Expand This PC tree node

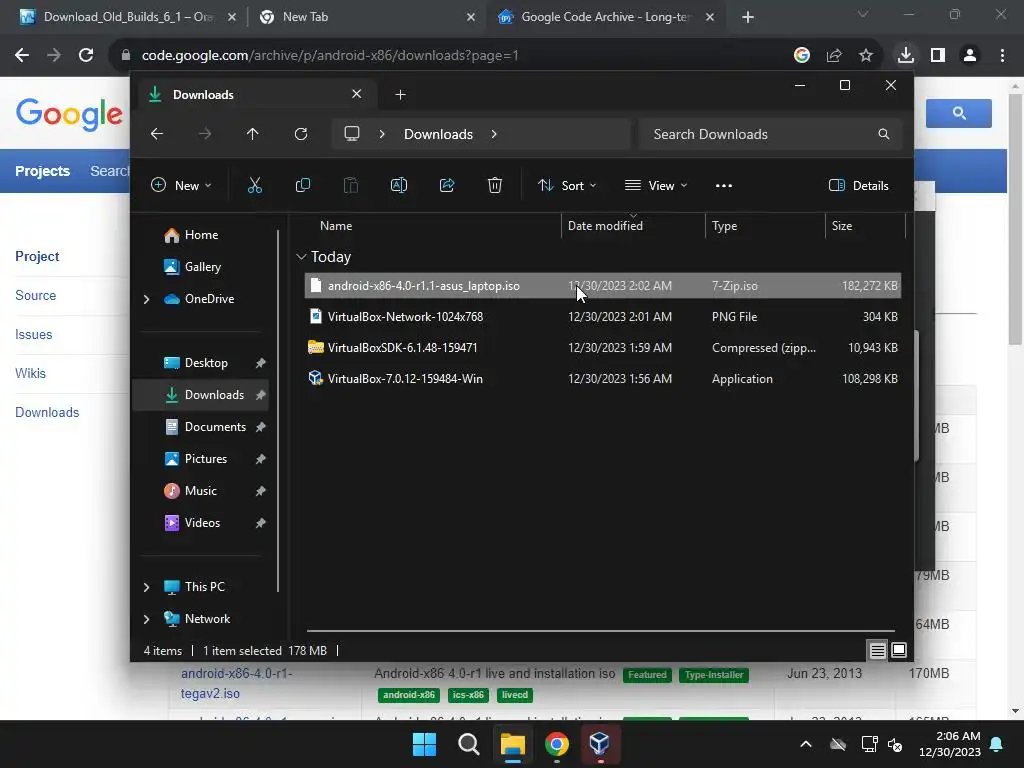[x=146, y=587]
